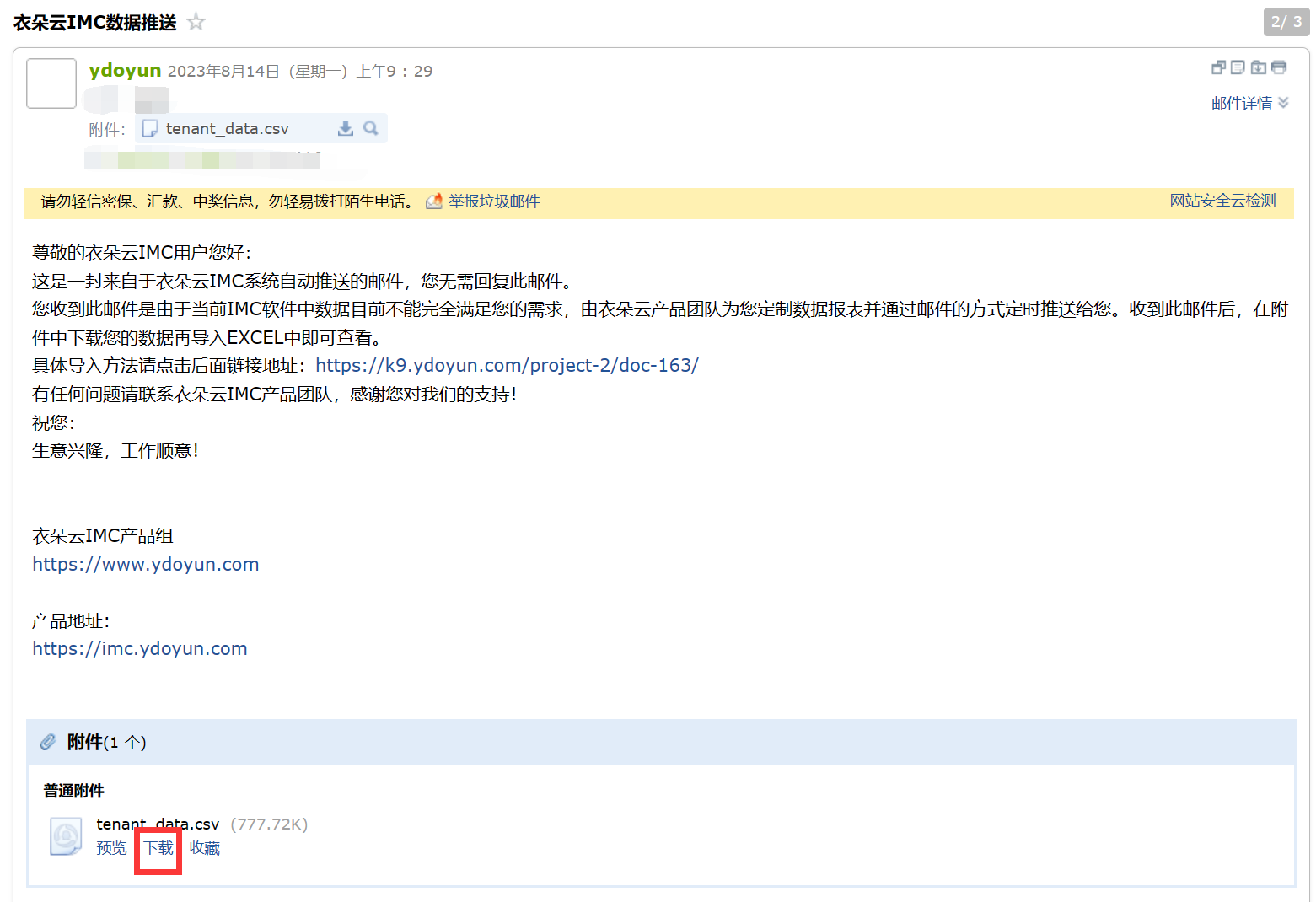Click the greeting line 尊敬的衣朵云IMC用户您好

pyautogui.click(x=142, y=253)
